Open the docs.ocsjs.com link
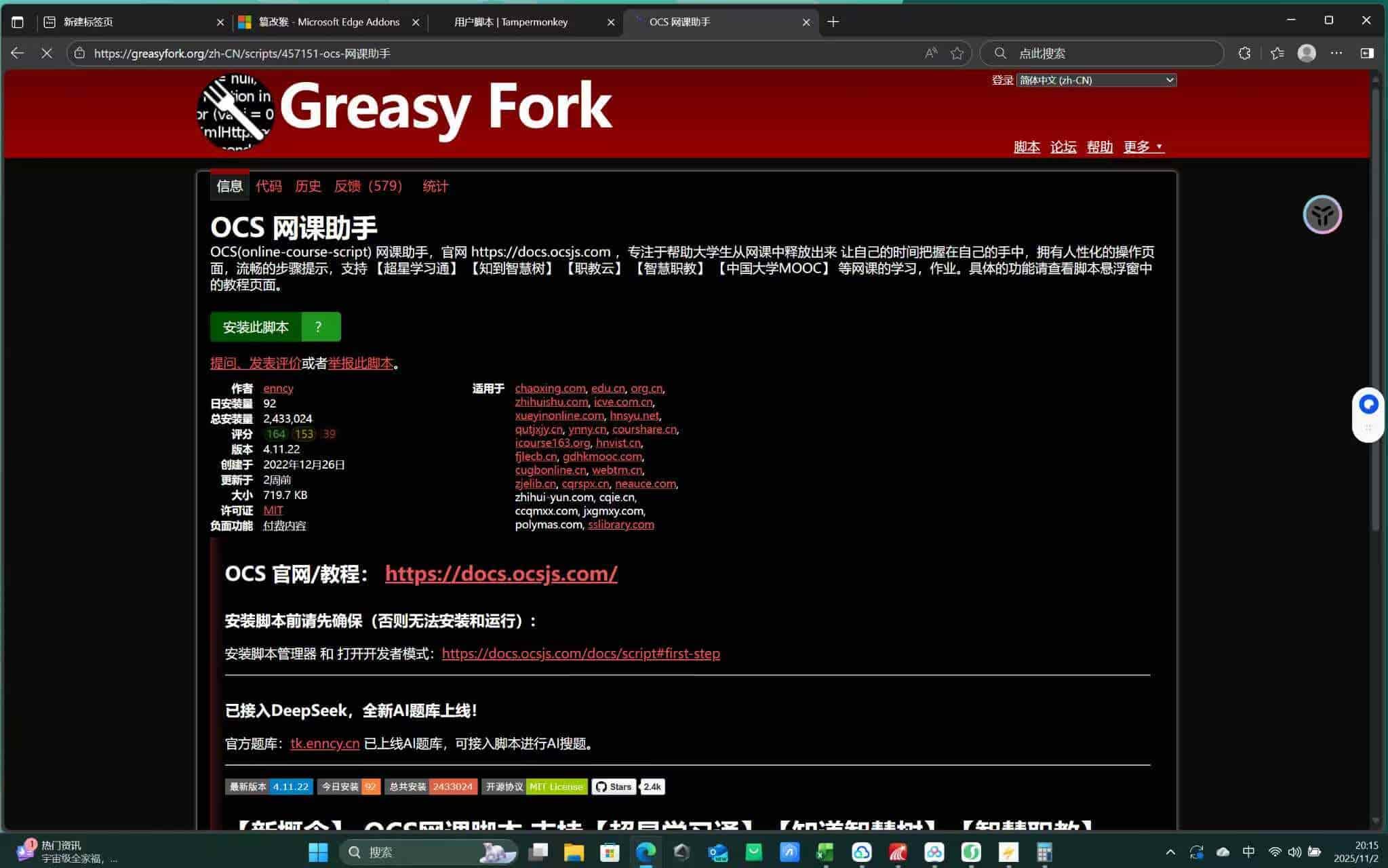The image size is (1388, 868). 500,574
